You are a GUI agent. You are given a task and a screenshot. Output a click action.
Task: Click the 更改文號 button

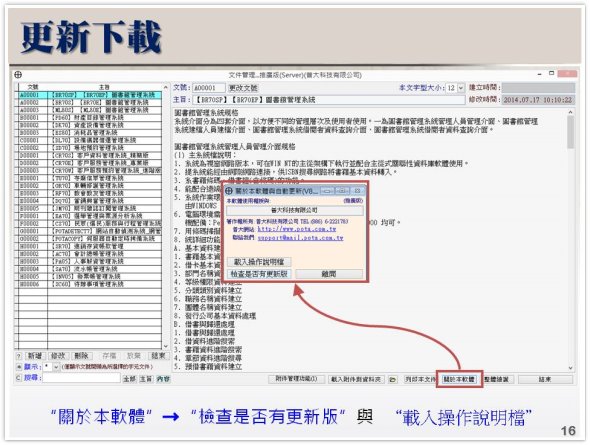[x=243, y=88]
